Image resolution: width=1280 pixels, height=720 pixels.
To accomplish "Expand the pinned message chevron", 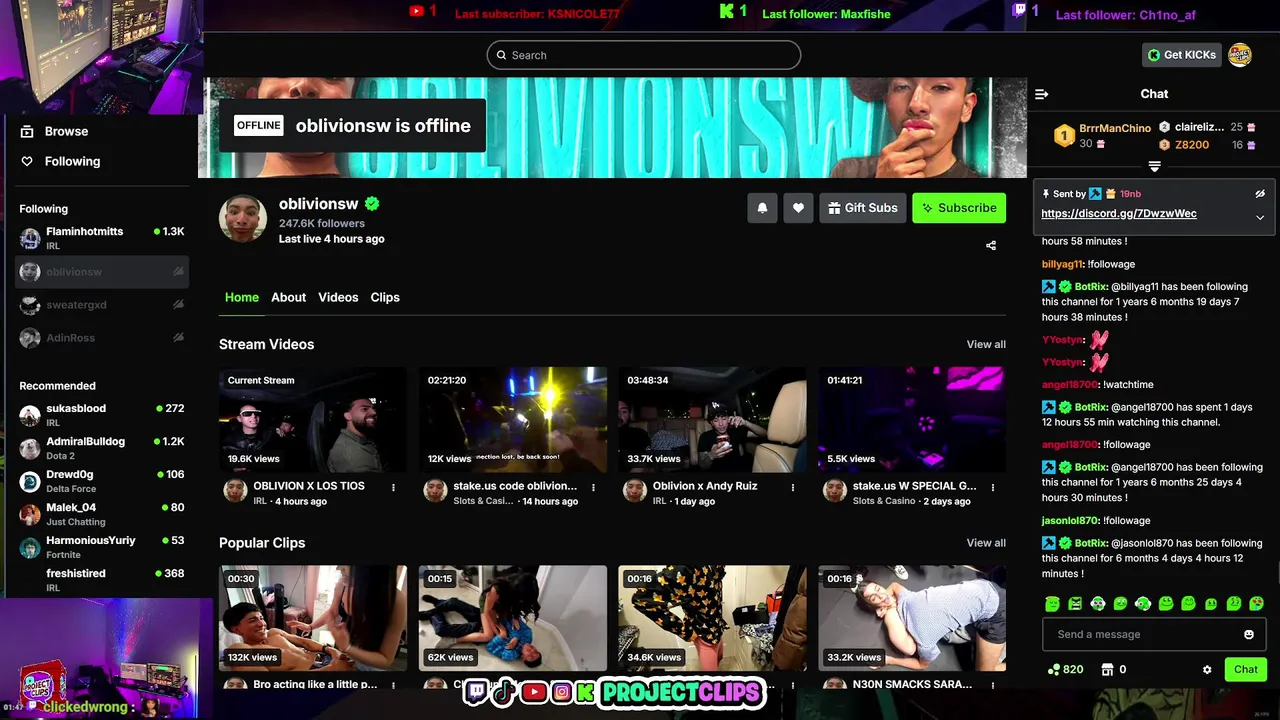I will click(x=1260, y=218).
